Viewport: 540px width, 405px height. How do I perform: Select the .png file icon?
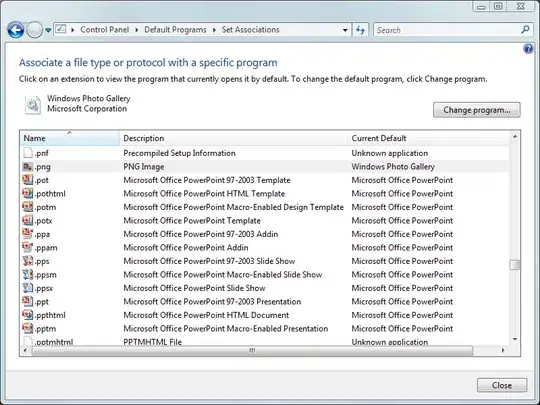28,167
